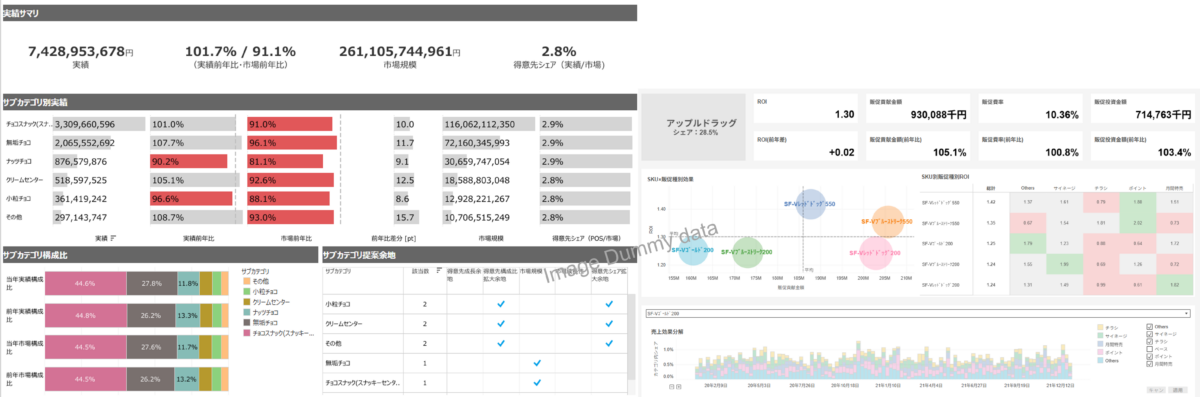Click the 適用 apply button
Image resolution: width=1200 pixels, height=397 pixels.
coord(1179,389)
